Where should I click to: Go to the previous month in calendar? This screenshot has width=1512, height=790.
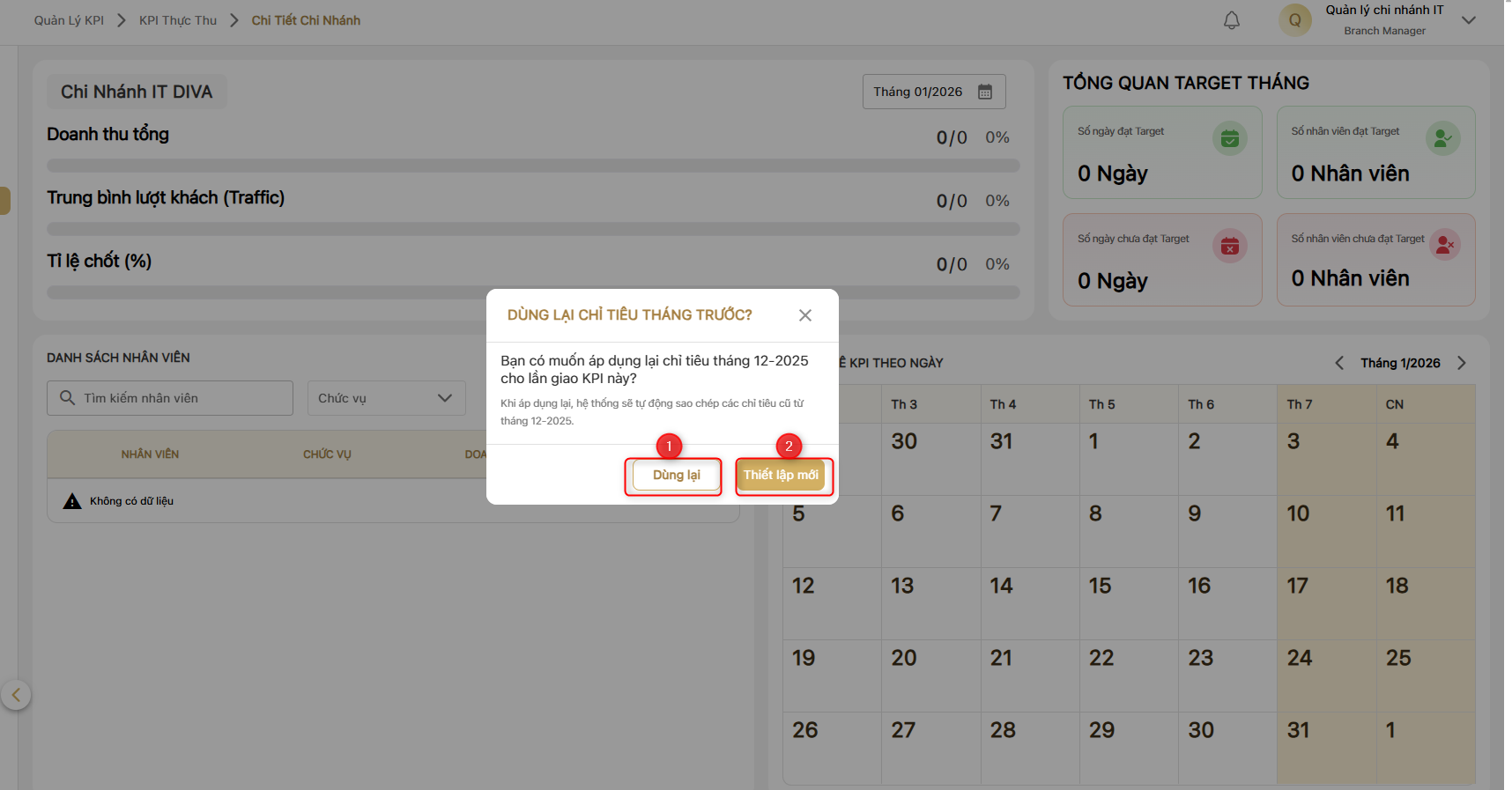pyautogui.click(x=1339, y=363)
